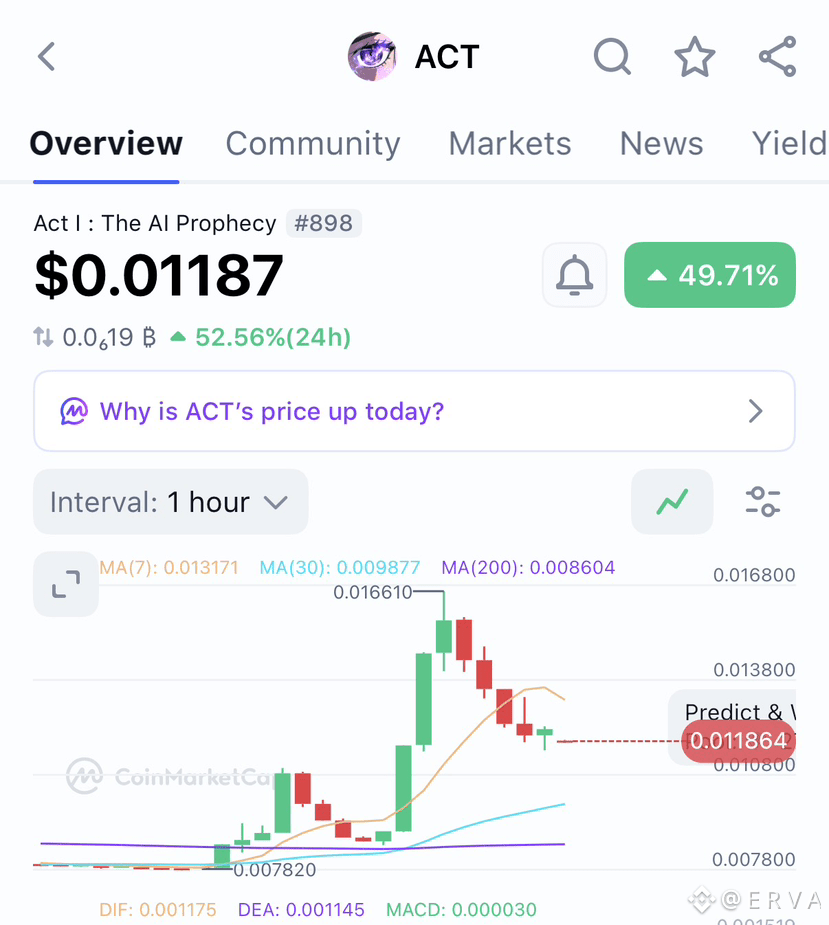This screenshot has width=829, height=925.
Task: Open search with the magnifier icon
Action: [x=612, y=57]
